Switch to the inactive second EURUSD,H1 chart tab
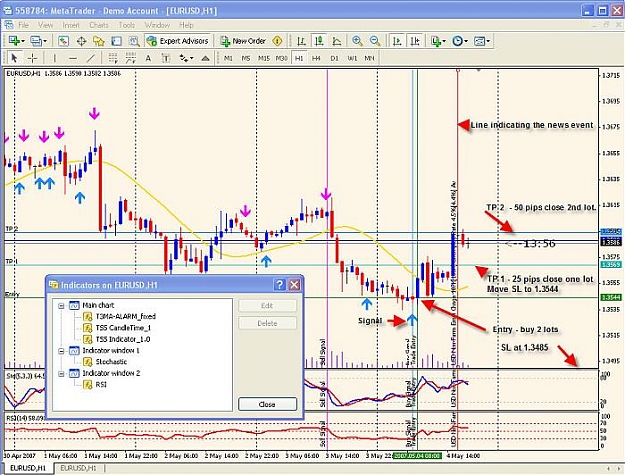Viewport: 625px width, 475px height. click(78, 469)
